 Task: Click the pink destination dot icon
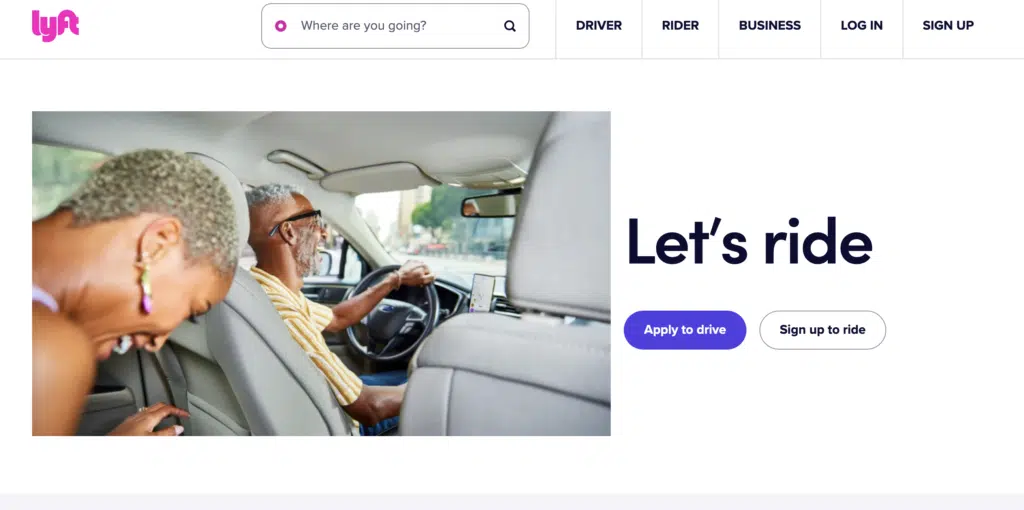click(281, 26)
